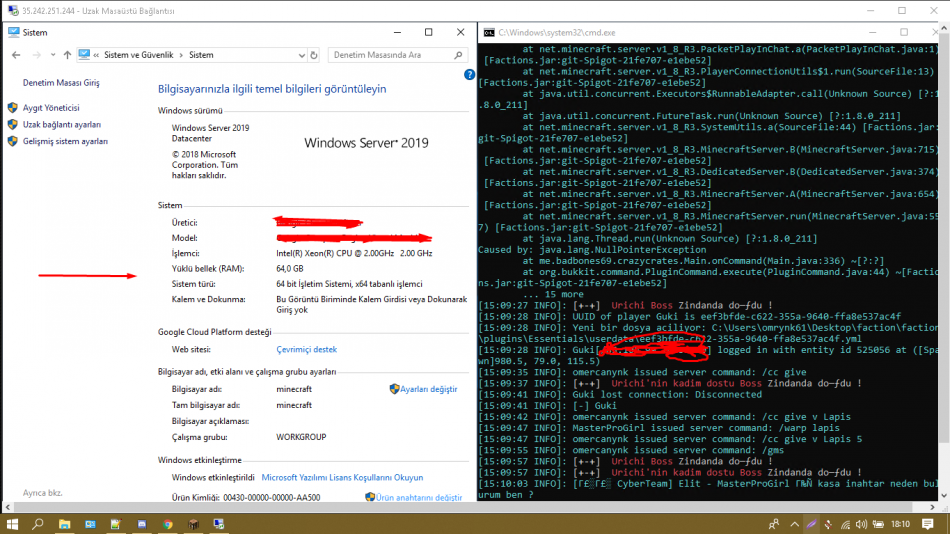Click the shield icon next to Uzak bağlantı ayarları
This screenshot has width=950, height=534.
point(13,124)
